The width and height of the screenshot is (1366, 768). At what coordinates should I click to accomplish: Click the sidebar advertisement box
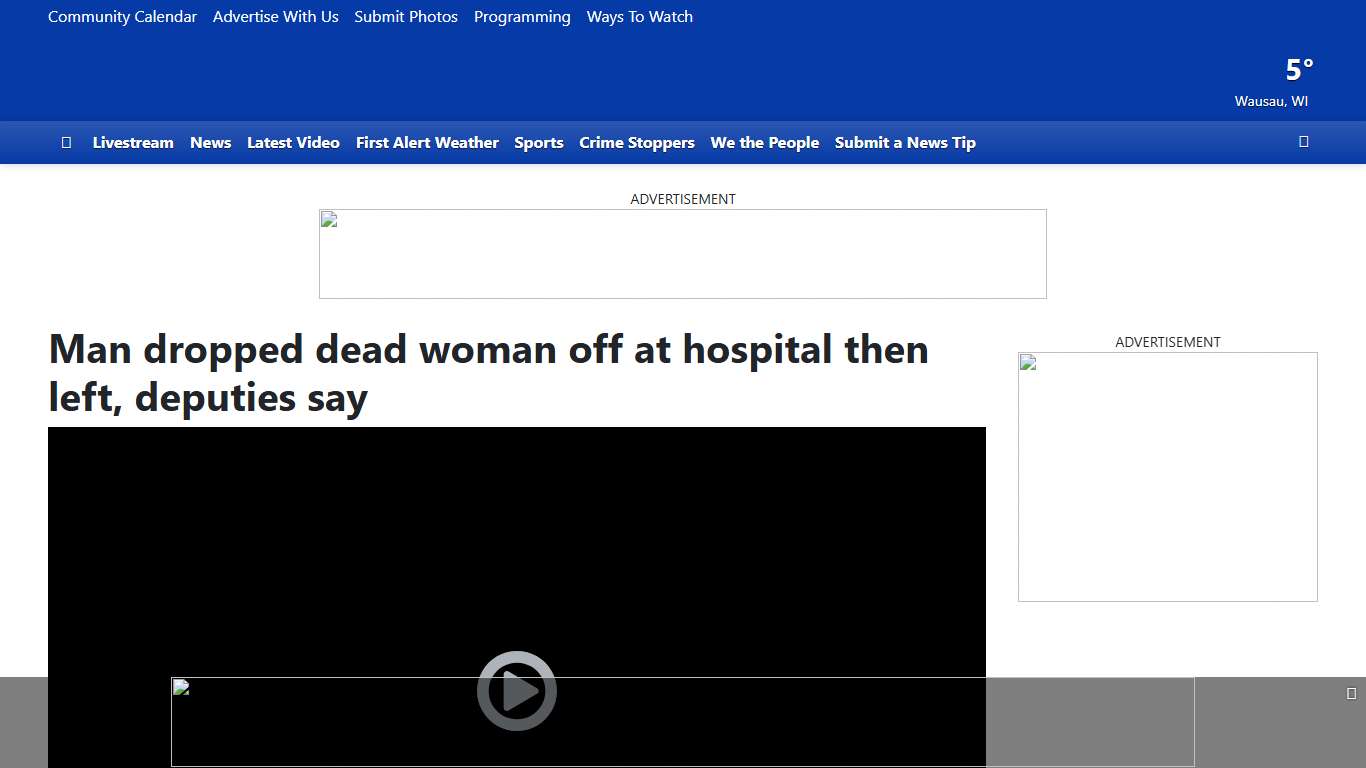coord(1167,476)
